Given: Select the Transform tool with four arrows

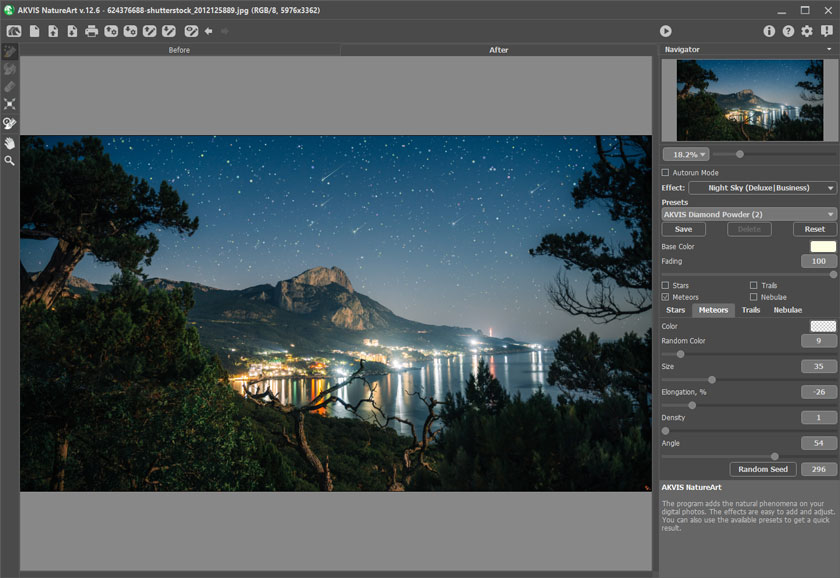Looking at the screenshot, I should 10,104.
